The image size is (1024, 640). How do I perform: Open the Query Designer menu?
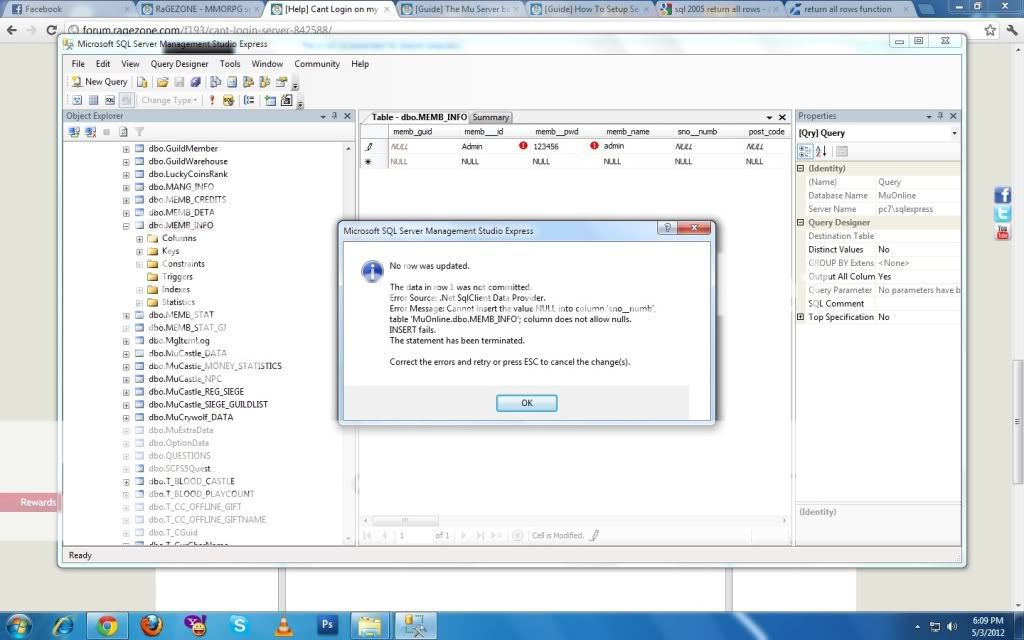point(179,64)
